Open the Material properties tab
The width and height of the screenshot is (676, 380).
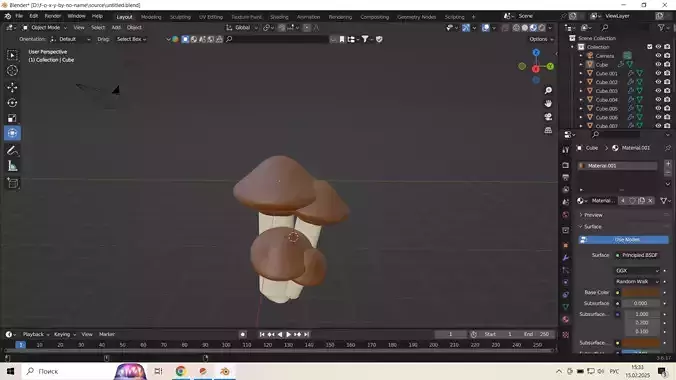(x=566, y=319)
